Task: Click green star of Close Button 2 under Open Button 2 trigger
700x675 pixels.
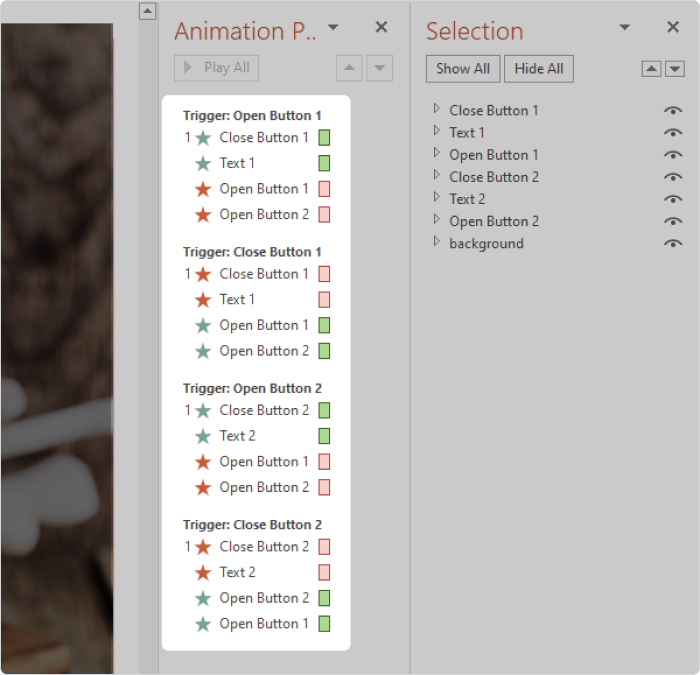Action: click(x=203, y=410)
